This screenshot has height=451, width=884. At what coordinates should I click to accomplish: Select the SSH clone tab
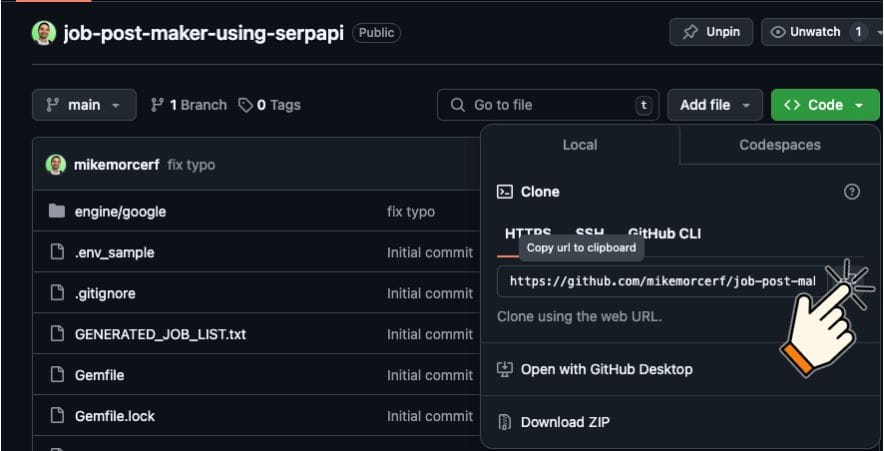pyautogui.click(x=590, y=233)
